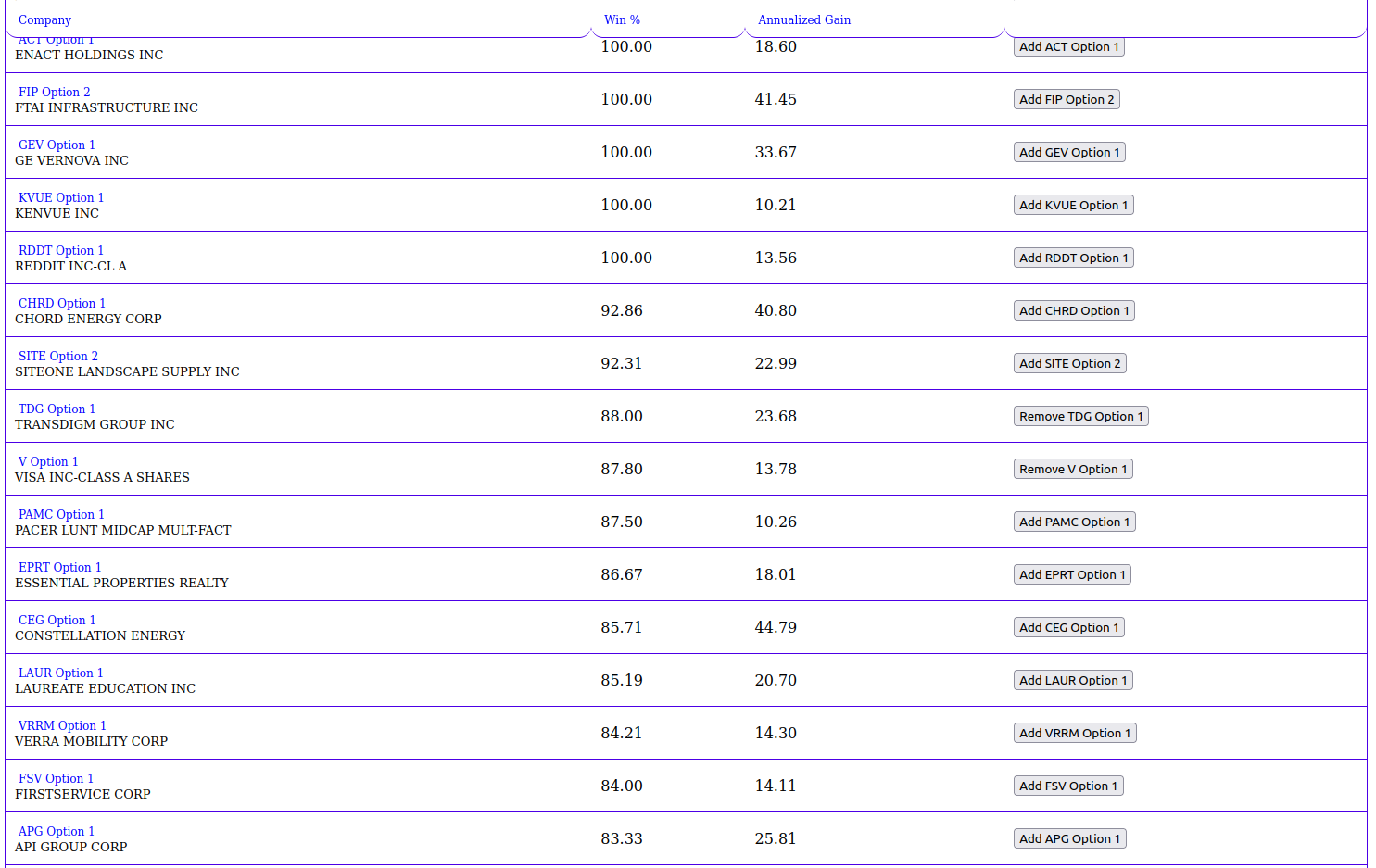
Task: Add VRRM Option 1
Action: click(x=1075, y=733)
